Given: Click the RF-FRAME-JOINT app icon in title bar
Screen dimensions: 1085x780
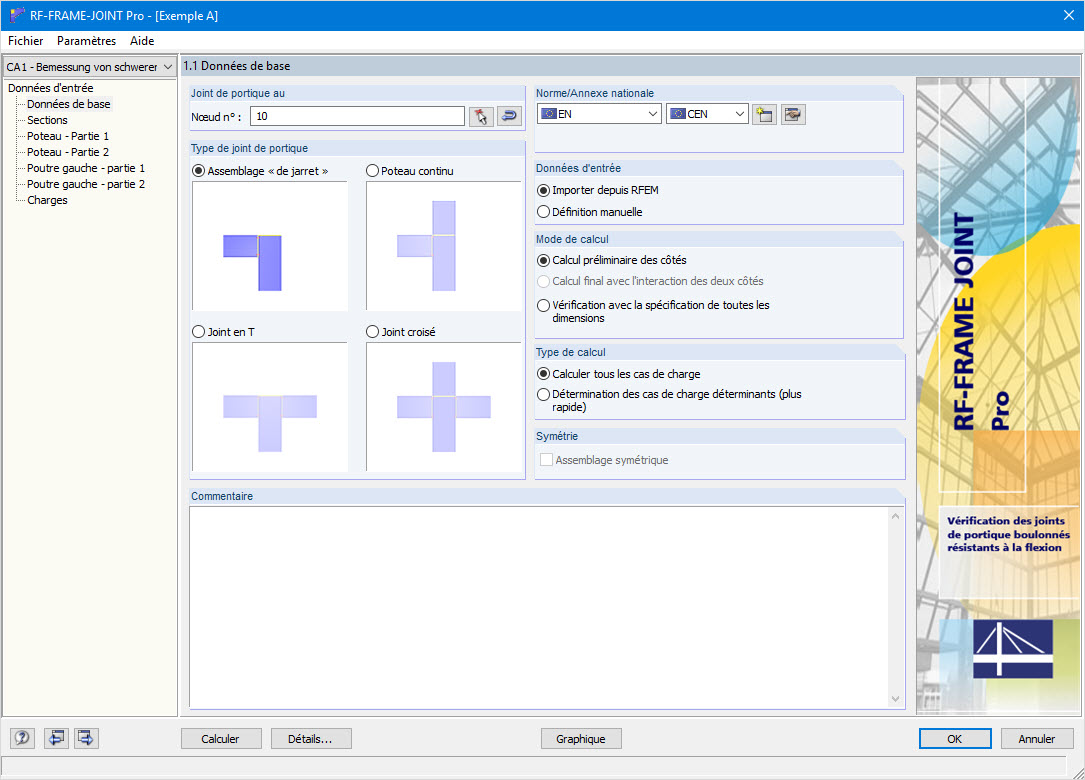Looking at the screenshot, I should click(16, 15).
